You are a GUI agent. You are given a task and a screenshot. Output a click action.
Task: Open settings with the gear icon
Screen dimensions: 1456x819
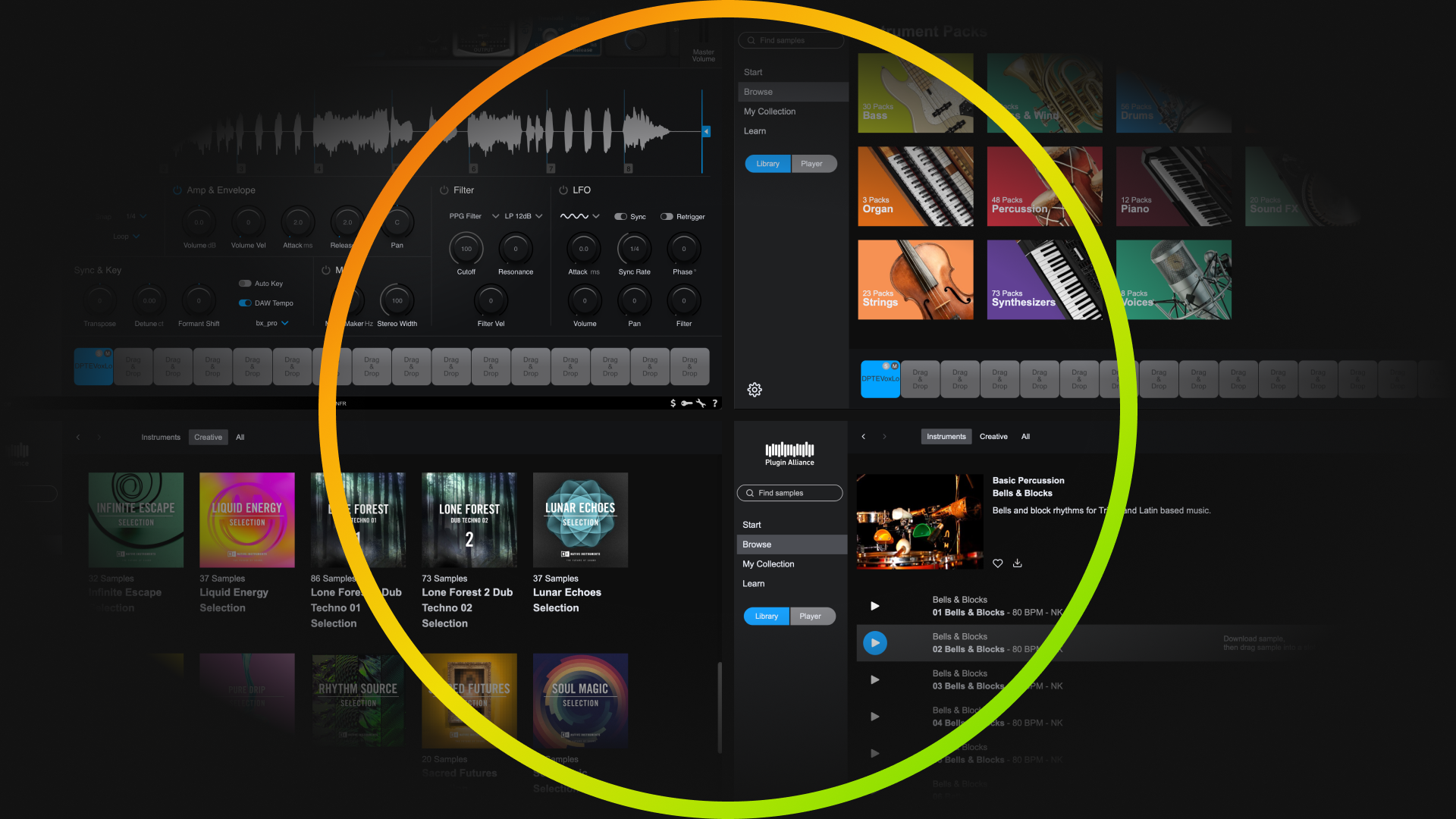pos(755,390)
